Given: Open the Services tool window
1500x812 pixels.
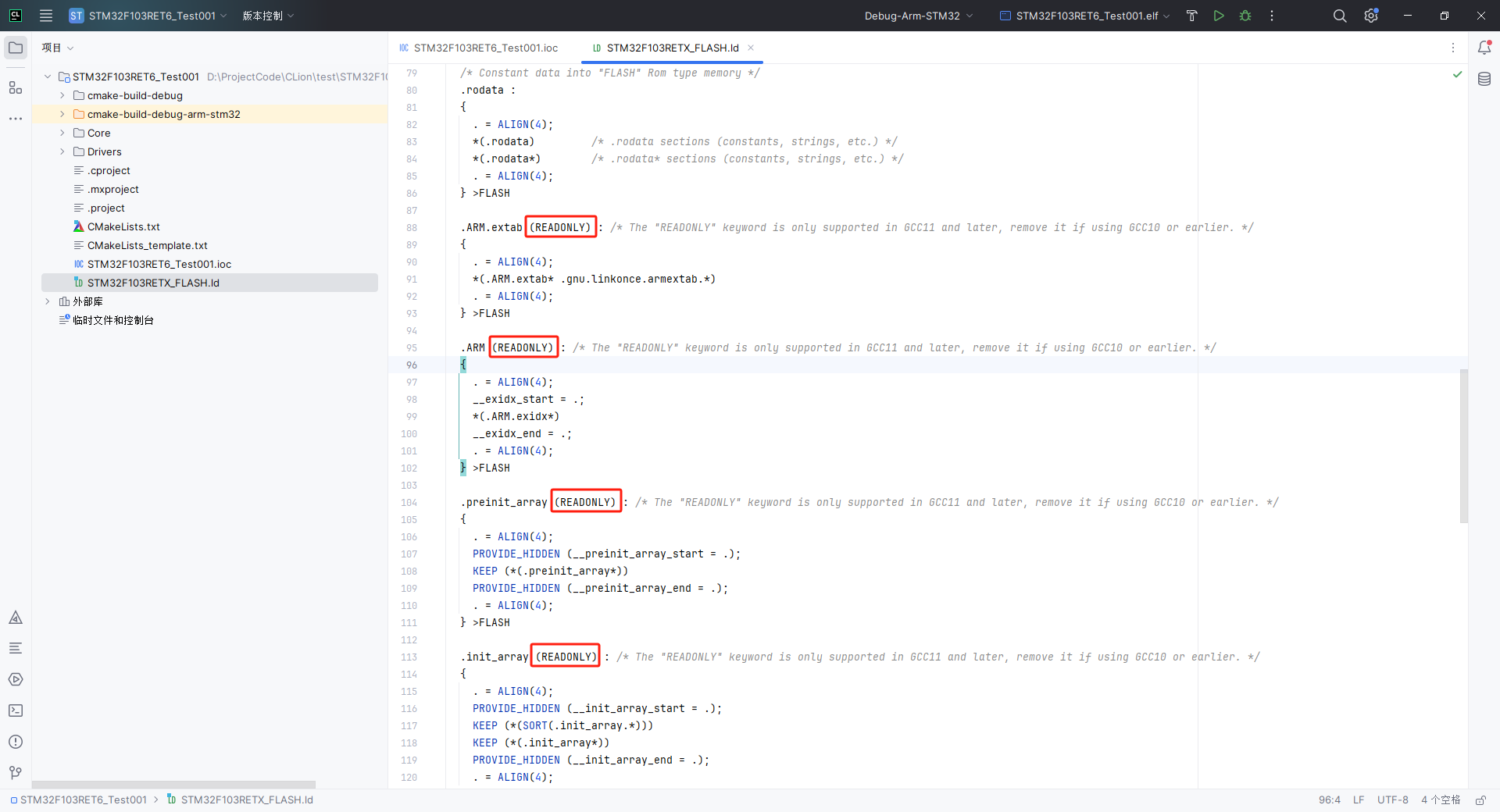Looking at the screenshot, I should click(x=16, y=679).
